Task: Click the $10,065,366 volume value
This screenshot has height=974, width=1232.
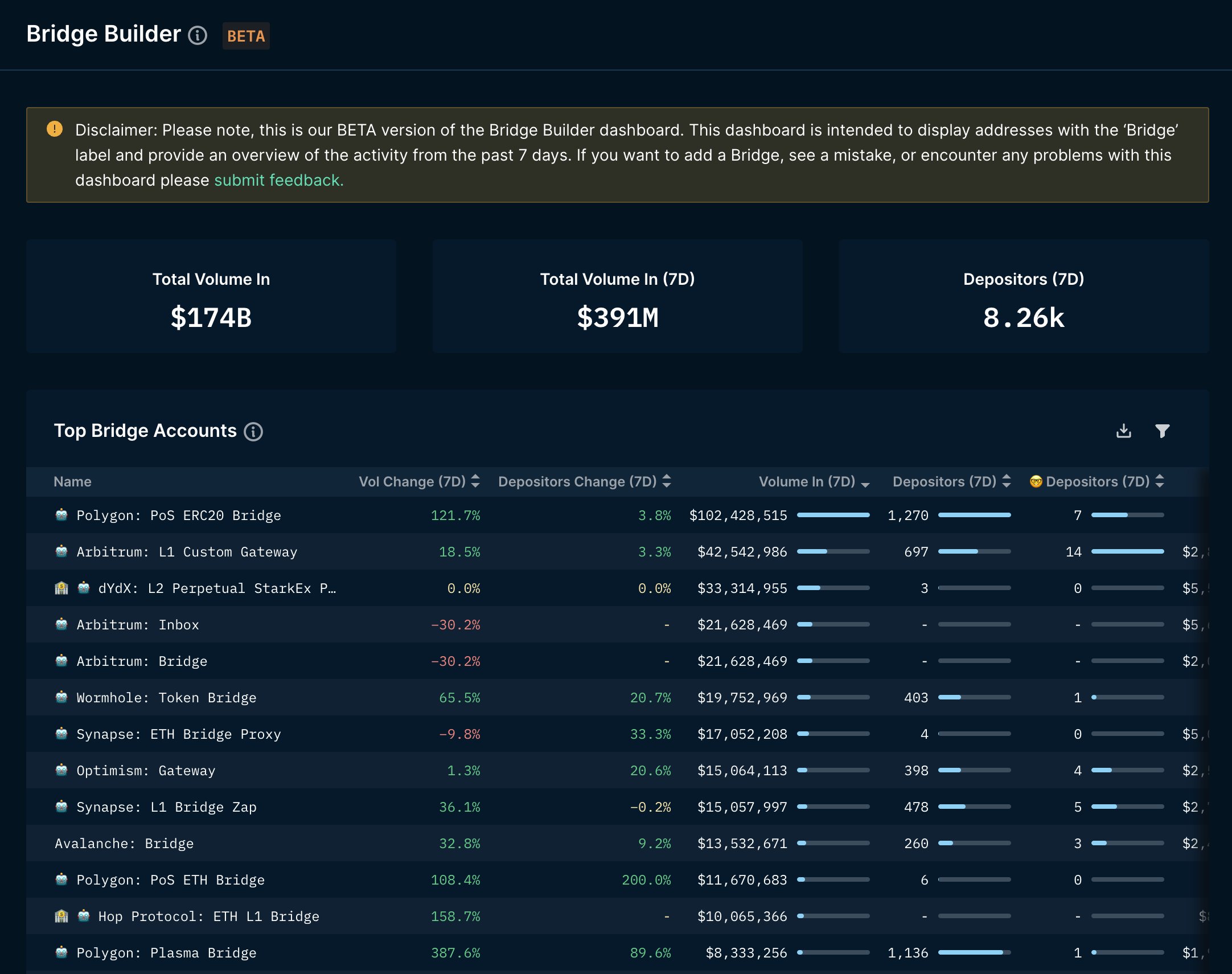Action: point(742,917)
